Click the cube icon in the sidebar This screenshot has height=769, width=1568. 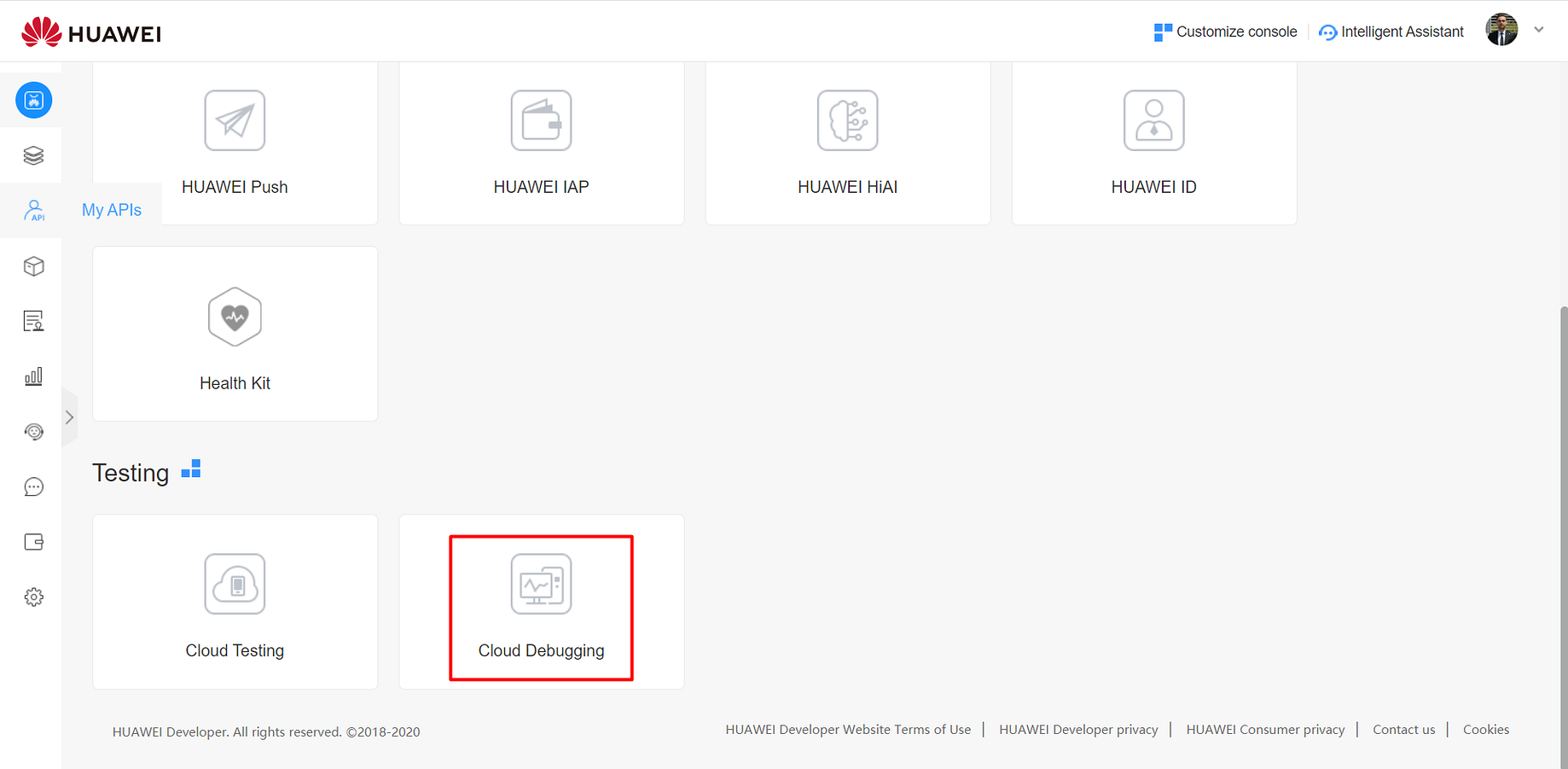33,266
